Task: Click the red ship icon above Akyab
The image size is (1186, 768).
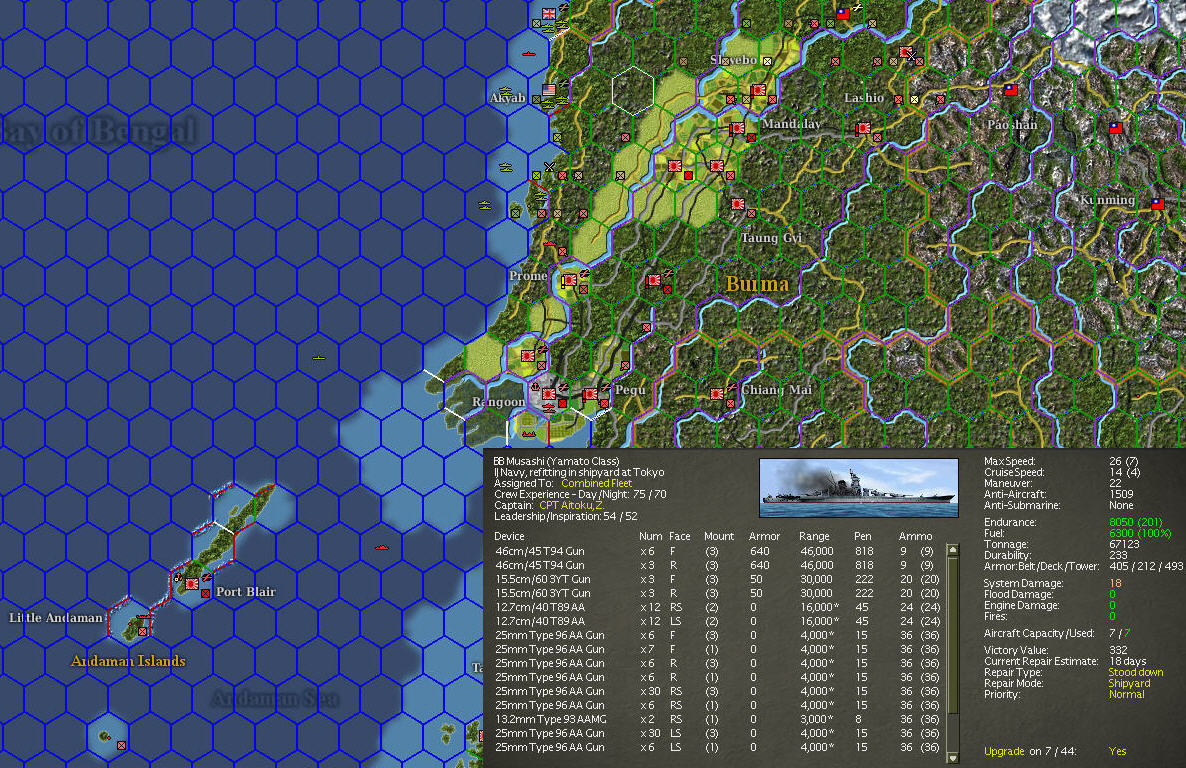Action: tap(528, 54)
